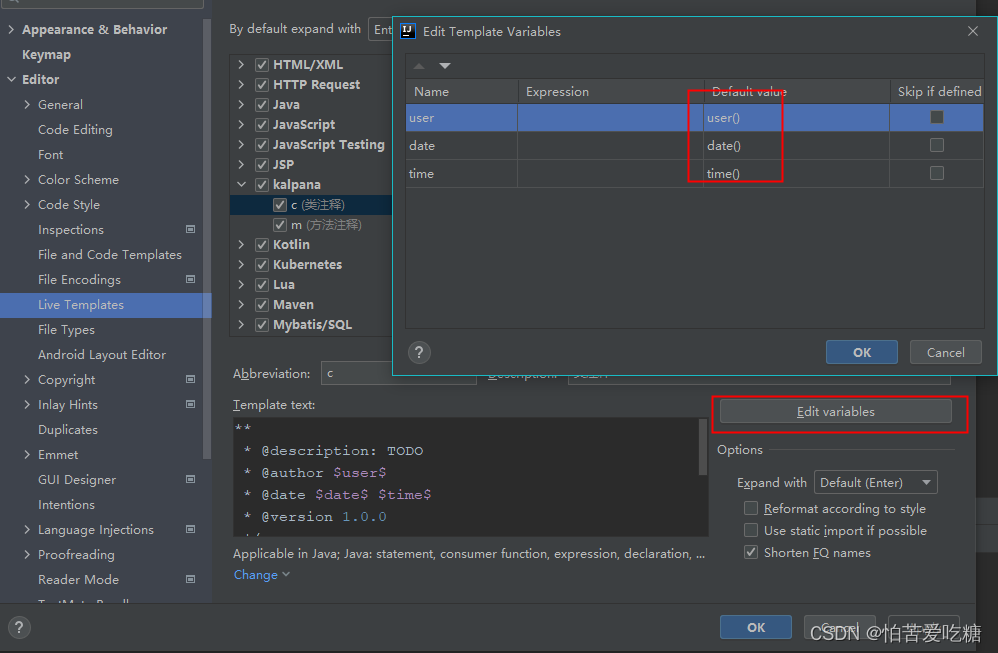Screen dimensions: 998x653
Task: Expand the Proofreading settings node
Action: pos(27,554)
